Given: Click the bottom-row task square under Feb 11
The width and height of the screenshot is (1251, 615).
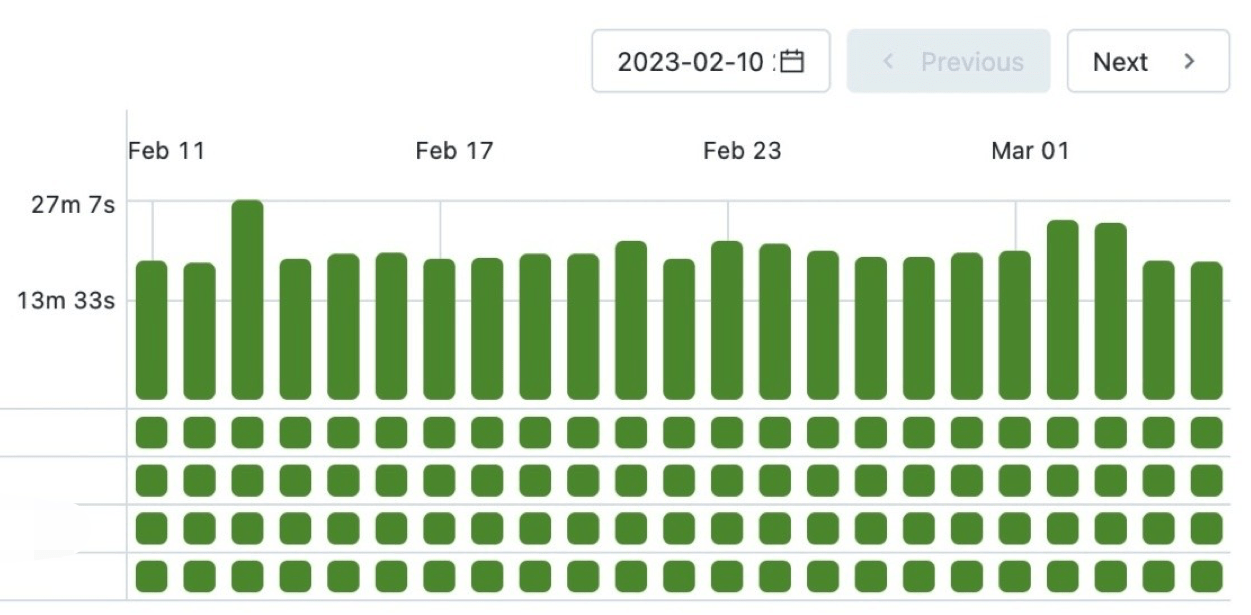Looking at the screenshot, I should 152,577.
